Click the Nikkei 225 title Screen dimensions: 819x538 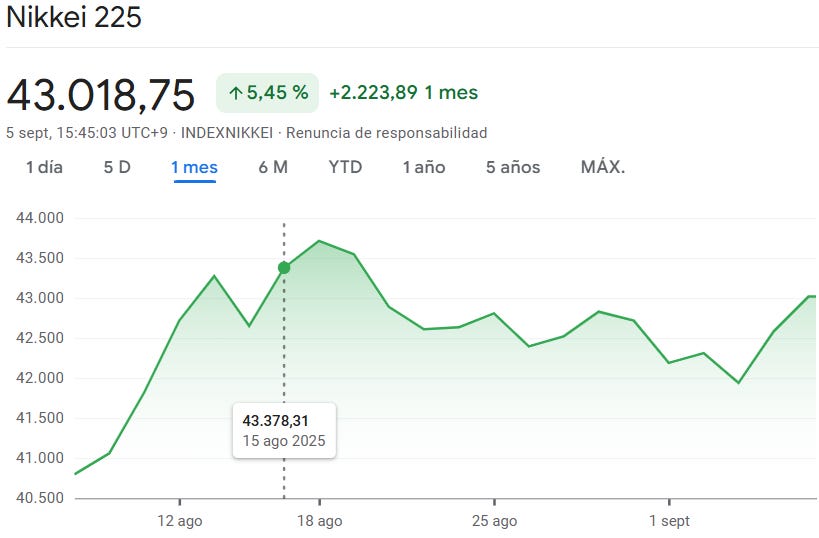coord(74,17)
